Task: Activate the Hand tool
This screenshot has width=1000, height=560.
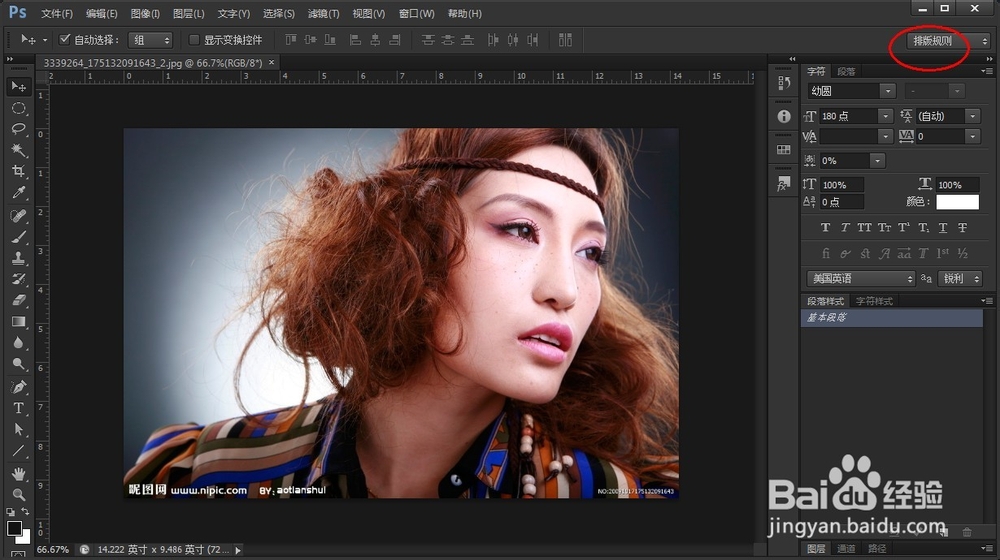Action: click(18, 473)
